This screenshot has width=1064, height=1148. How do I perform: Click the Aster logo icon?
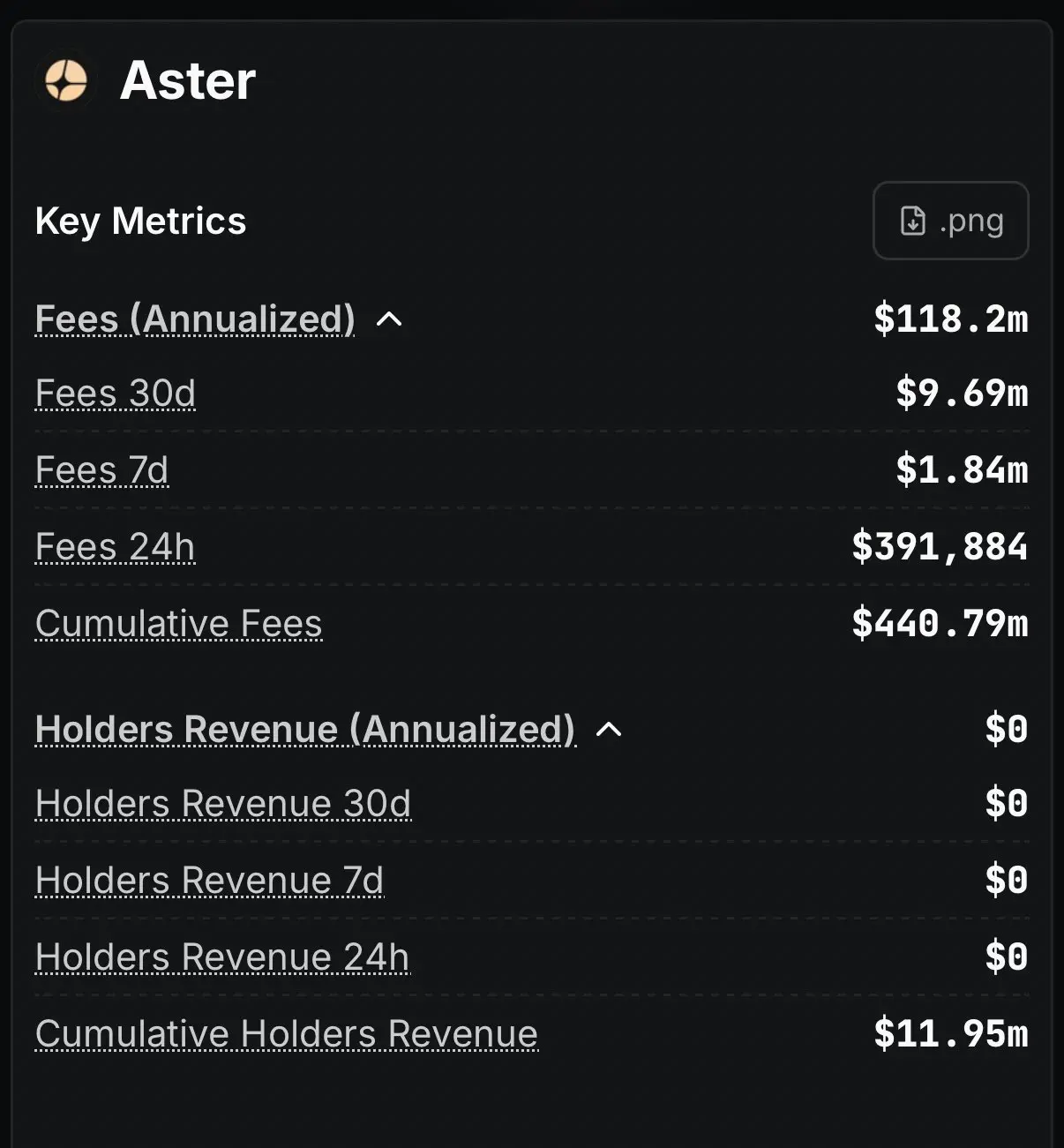66,81
